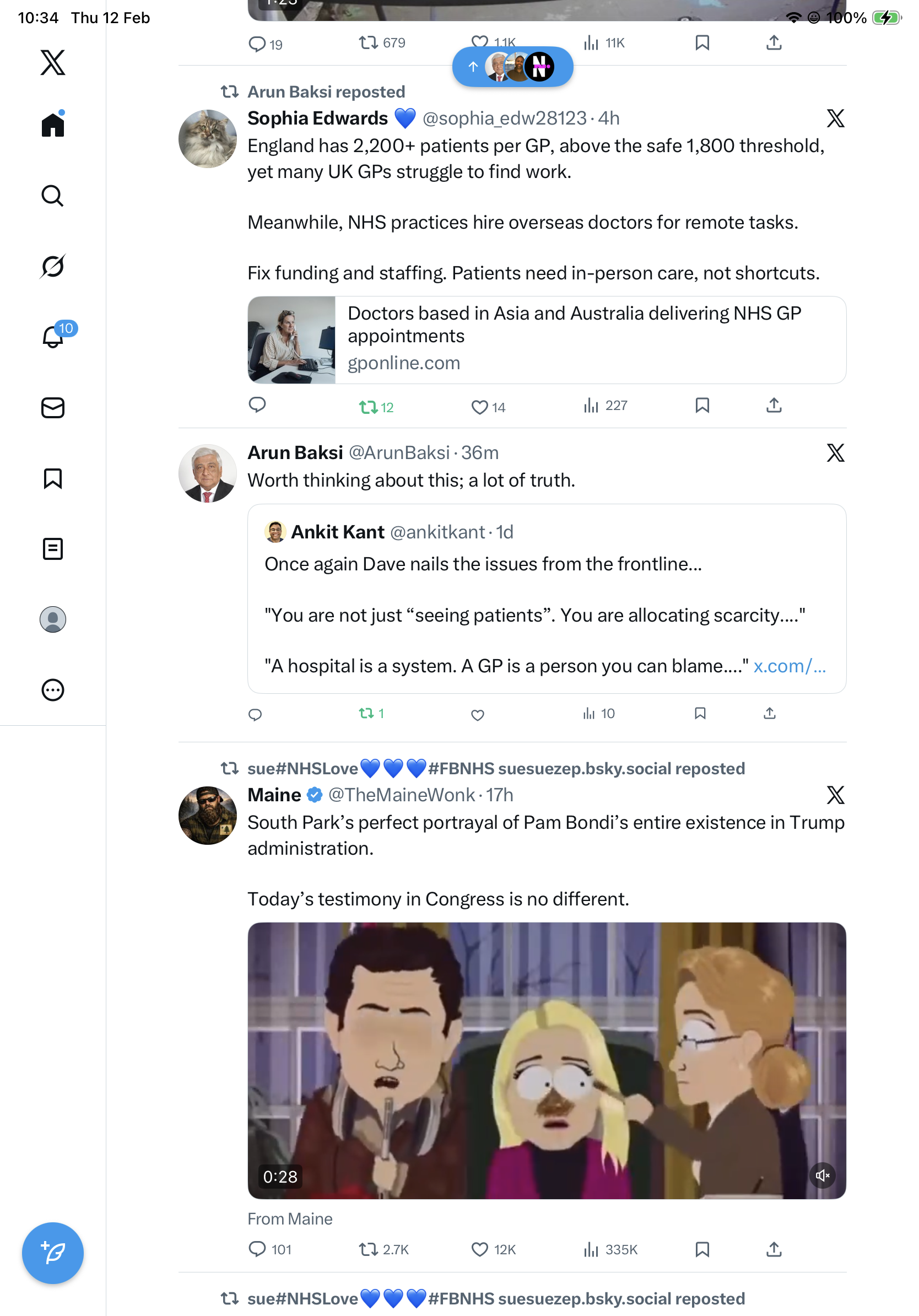Open the Profile icon in sidebar
919x1316 pixels.
pos(53,619)
